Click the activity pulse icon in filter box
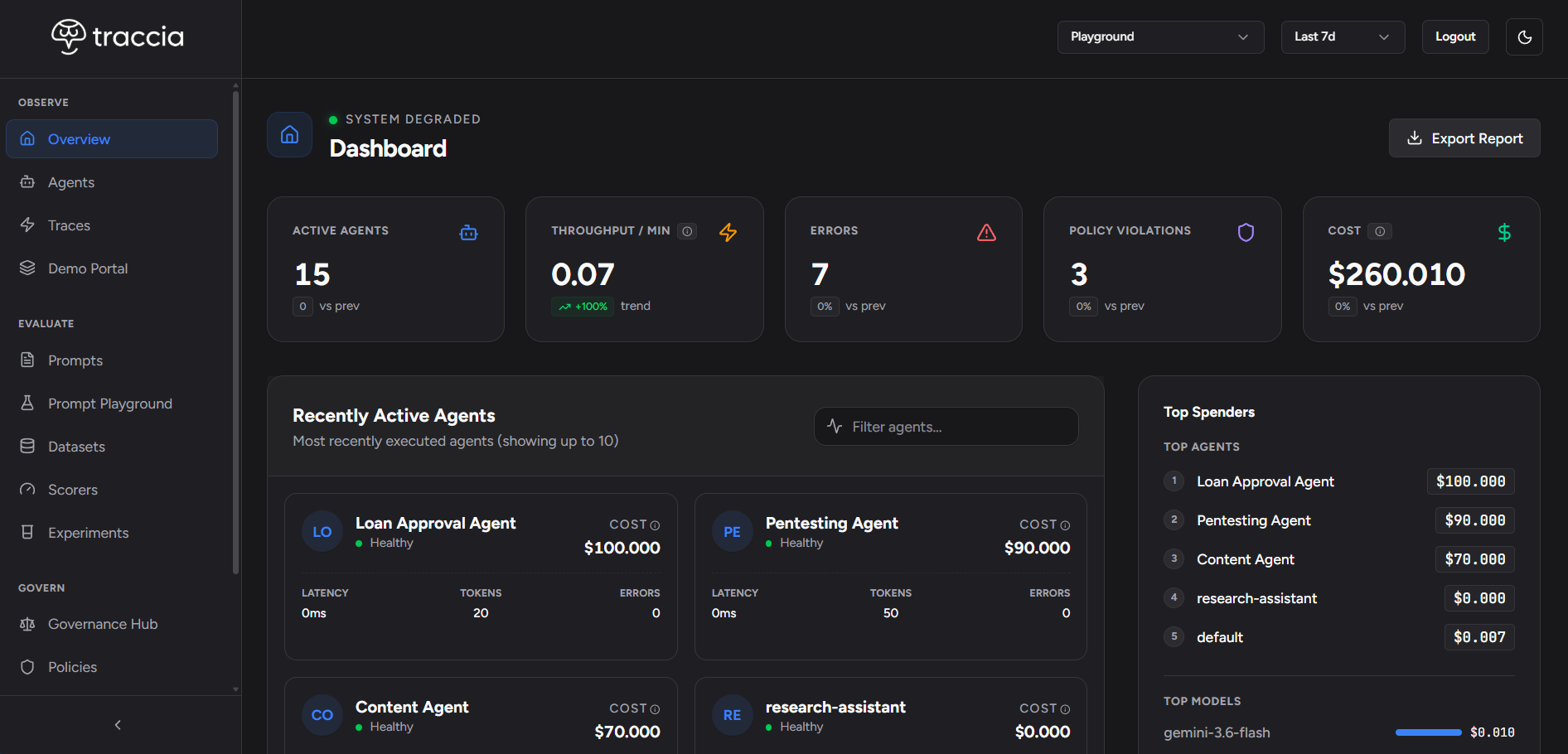The image size is (1568, 754). point(835,426)
